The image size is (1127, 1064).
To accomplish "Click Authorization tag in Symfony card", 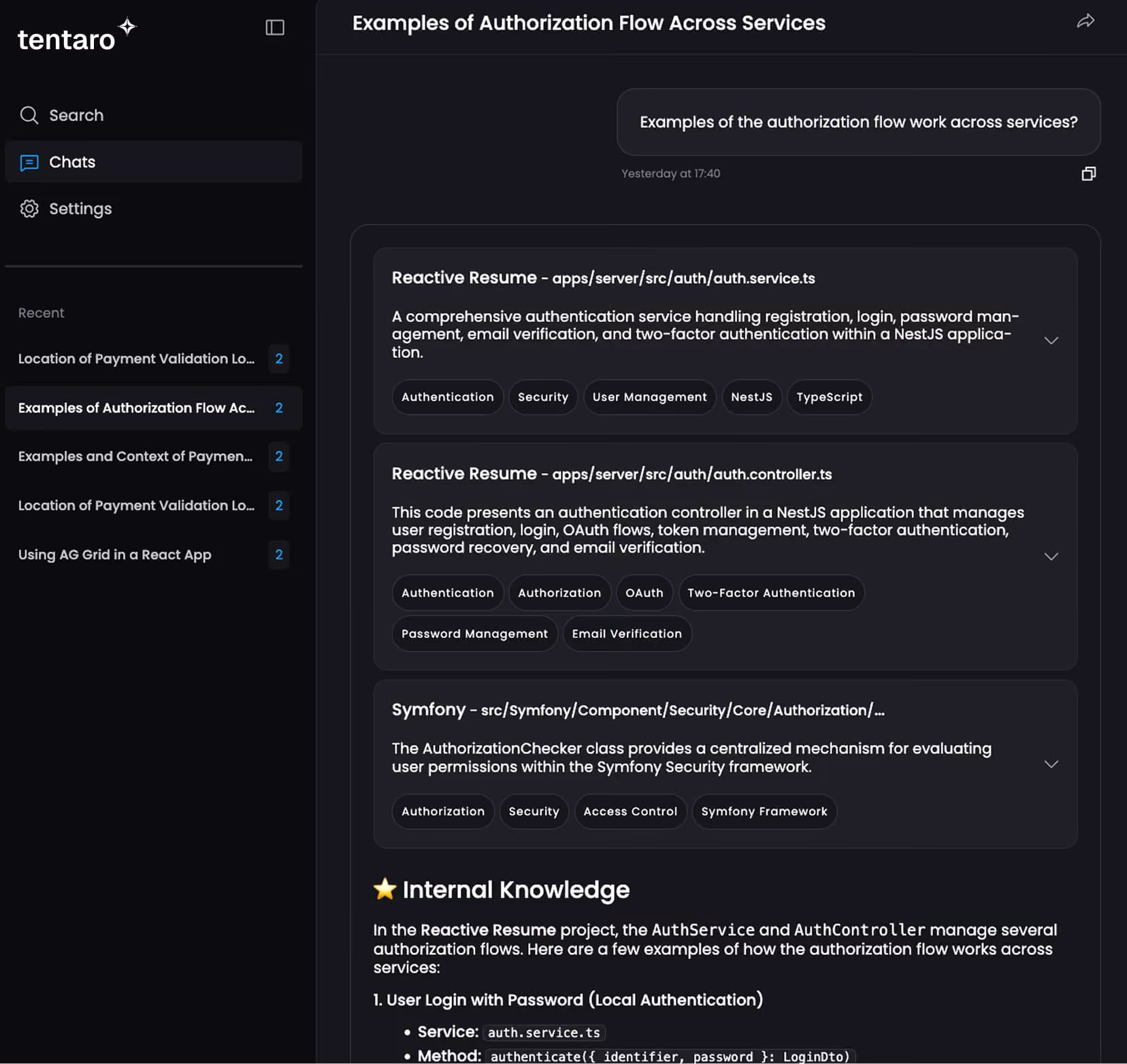I will pos(443,811).
